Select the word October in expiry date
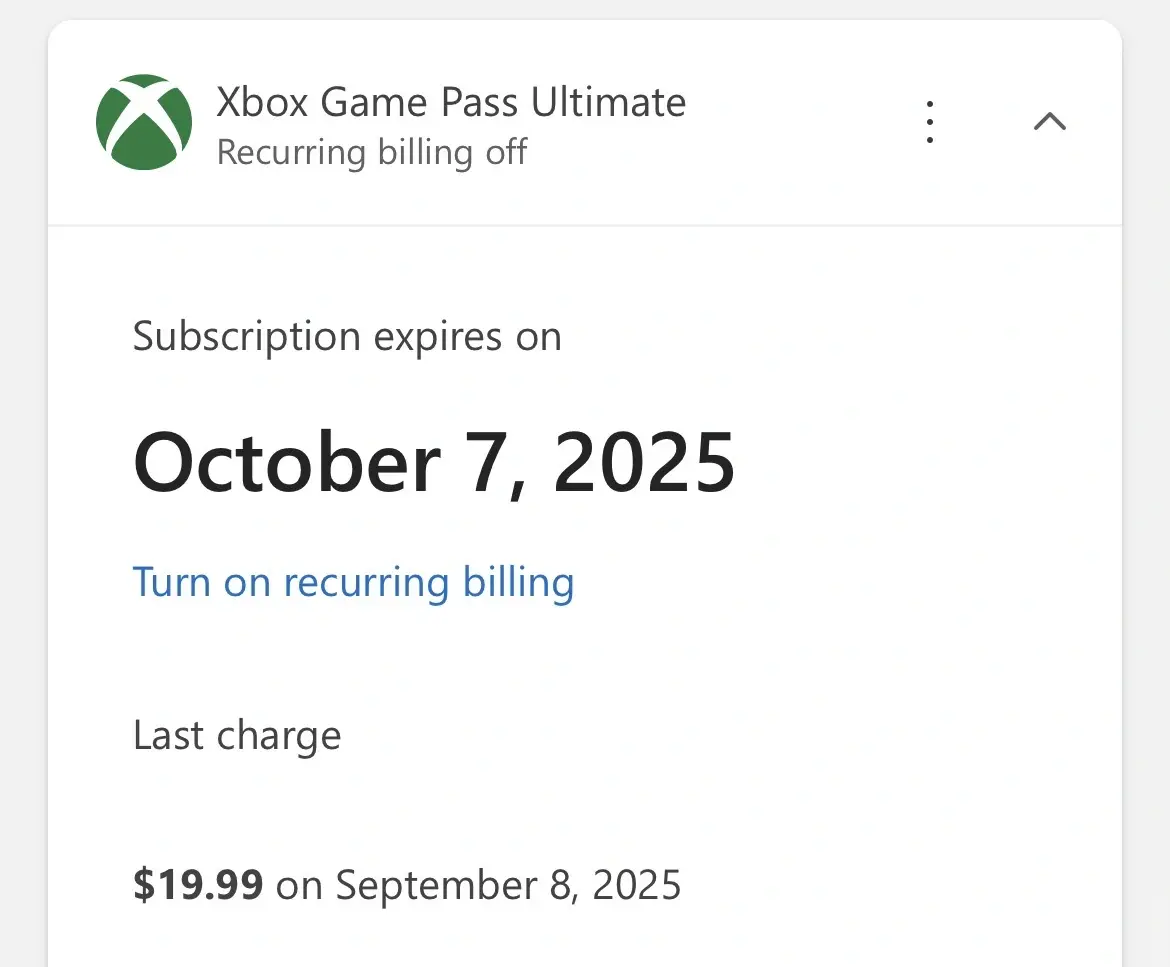1170x967 pixels. [286, 462]
